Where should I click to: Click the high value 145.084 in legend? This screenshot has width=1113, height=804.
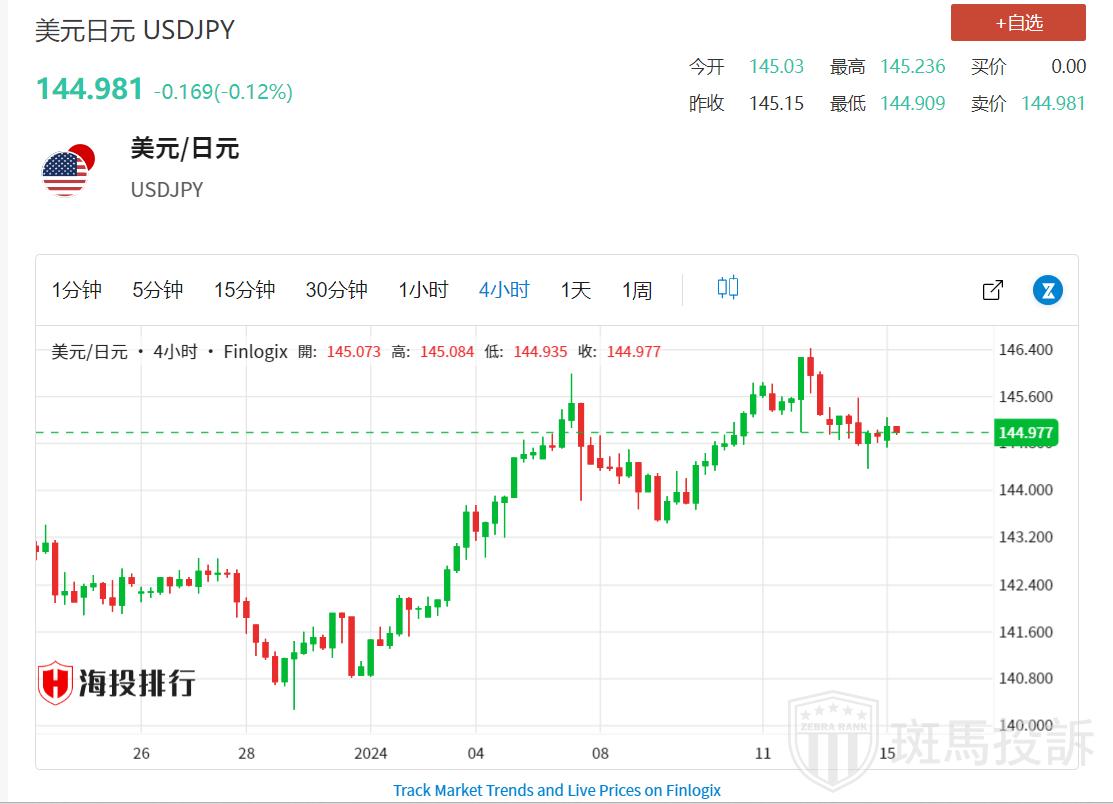tap(446, 352)
